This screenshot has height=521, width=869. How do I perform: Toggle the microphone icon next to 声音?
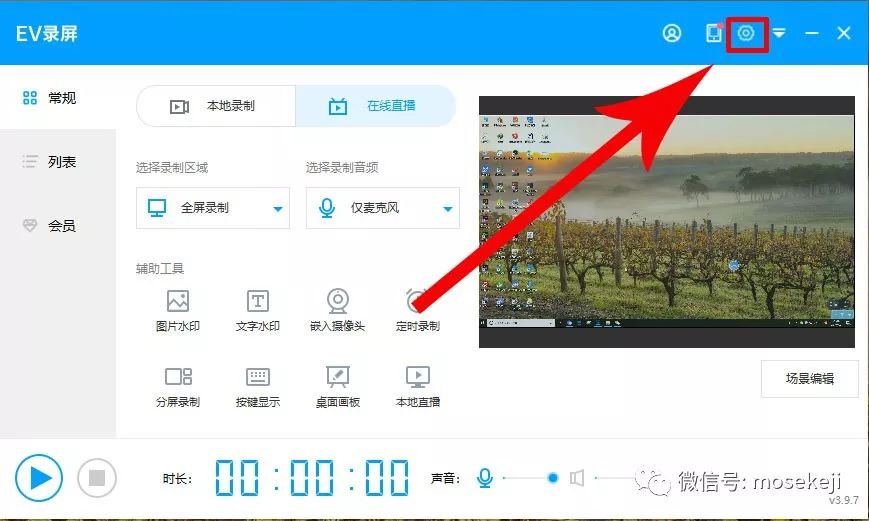(x=485, y=478)
